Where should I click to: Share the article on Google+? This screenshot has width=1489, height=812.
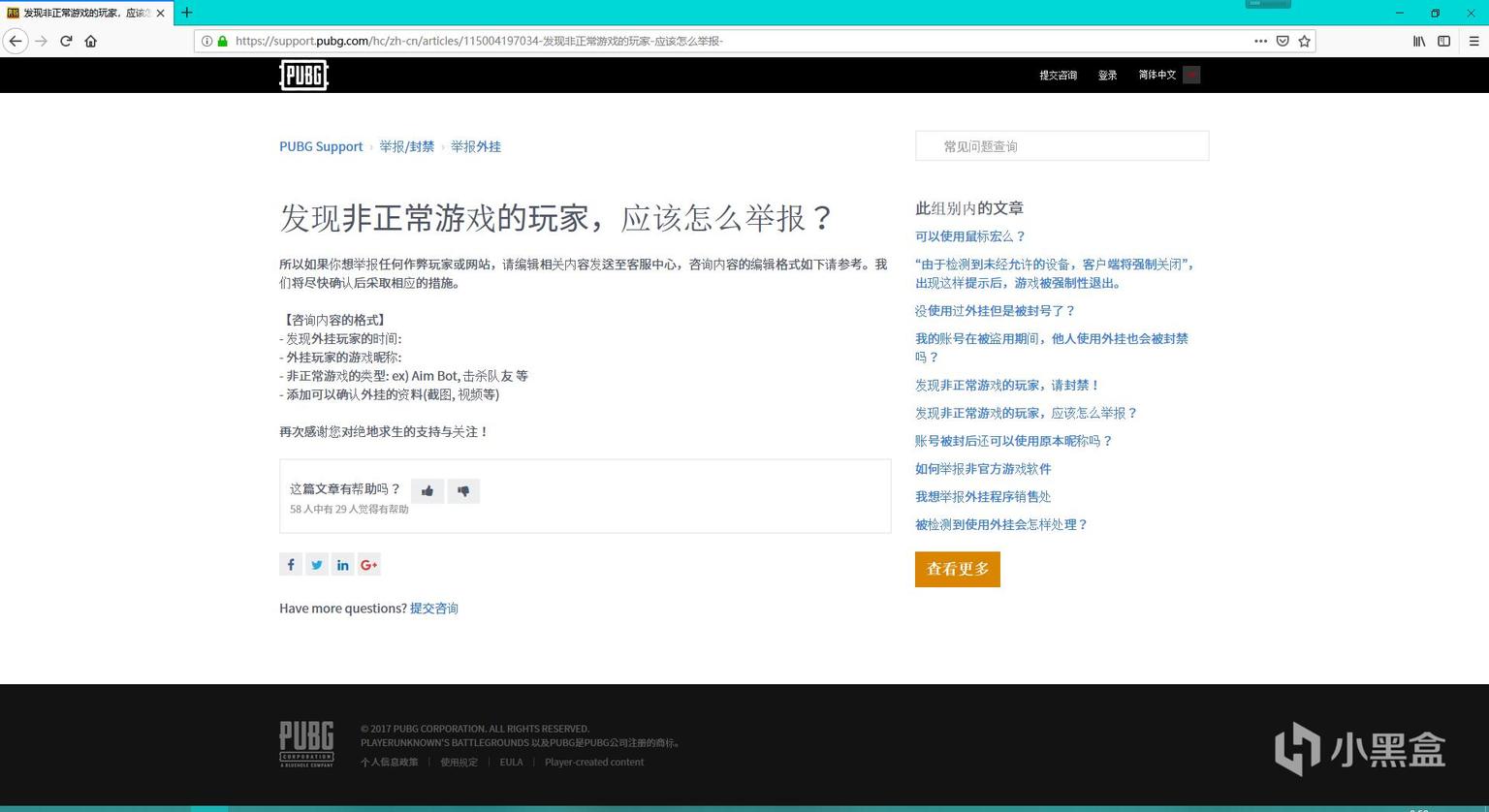coord(369,564)
